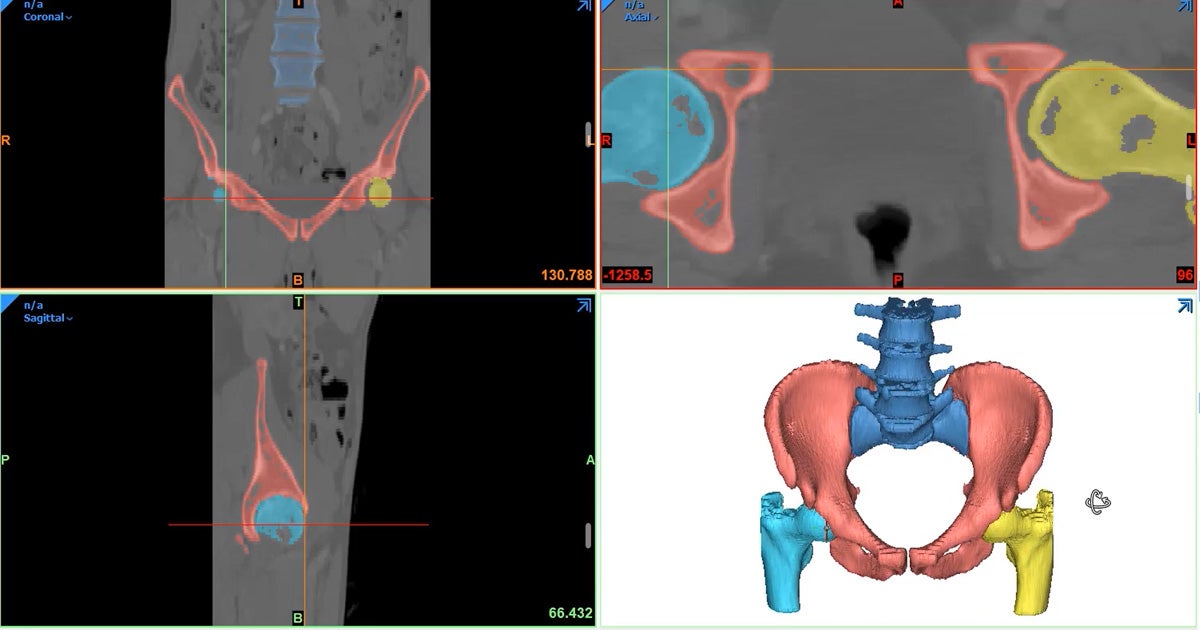Open the Coronal view orientation dropdown

(x=42, y=17)
